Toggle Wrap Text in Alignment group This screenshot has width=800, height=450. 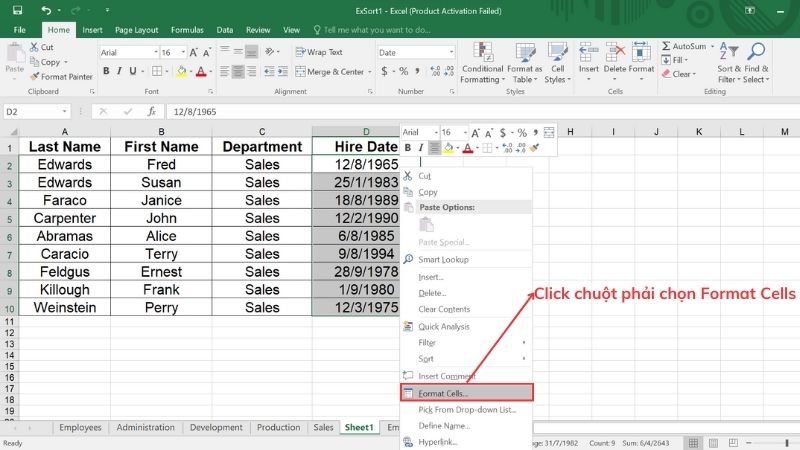click(319, 52)
